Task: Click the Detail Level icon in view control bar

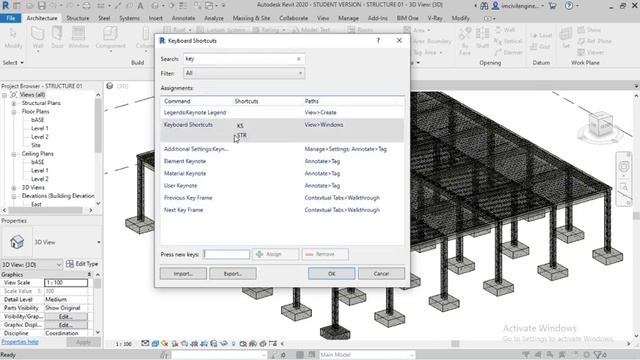Action: pyautogui.click(x=145, y=344)
